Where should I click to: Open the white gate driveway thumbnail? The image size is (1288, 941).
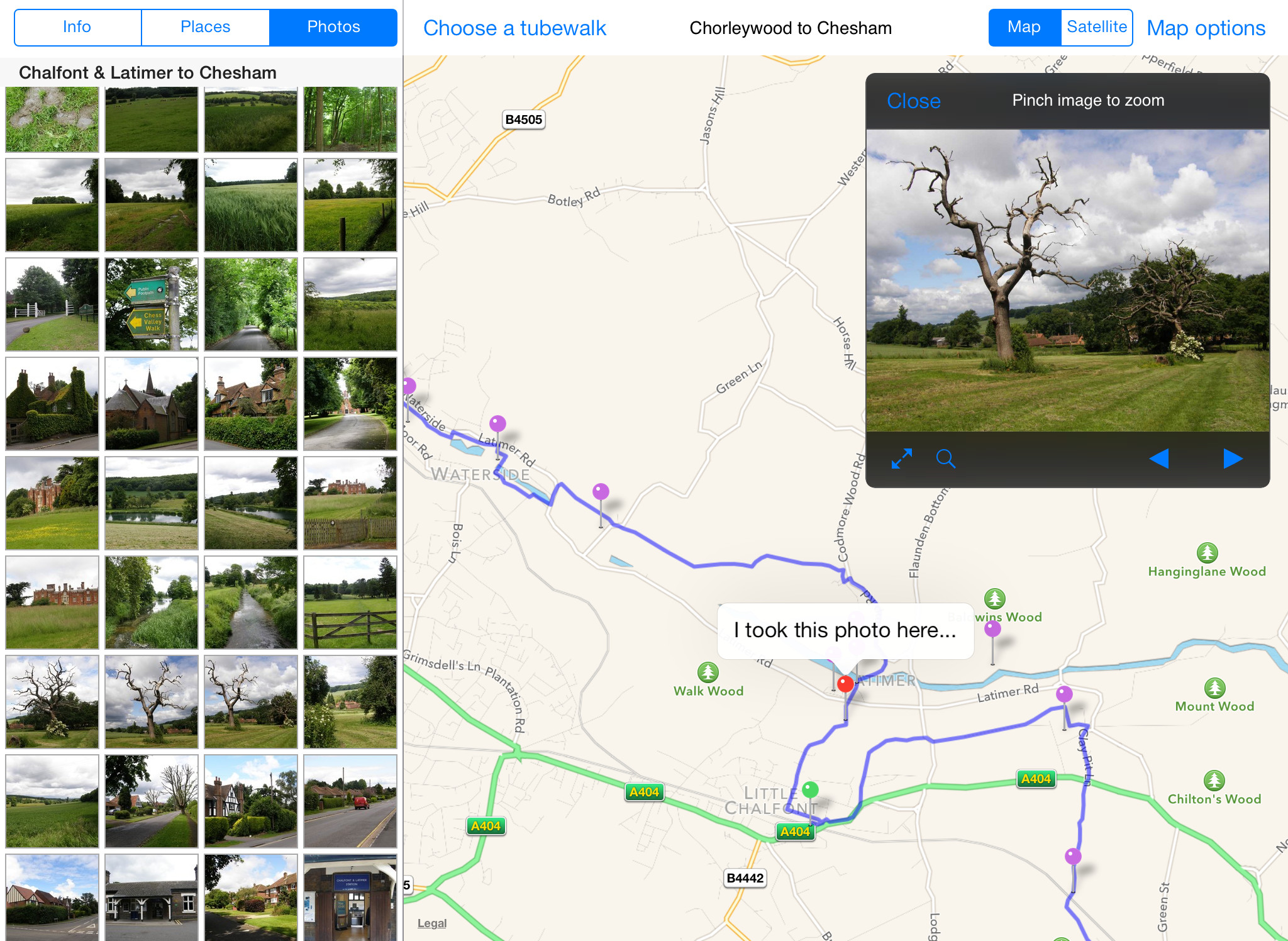[52, 304]
